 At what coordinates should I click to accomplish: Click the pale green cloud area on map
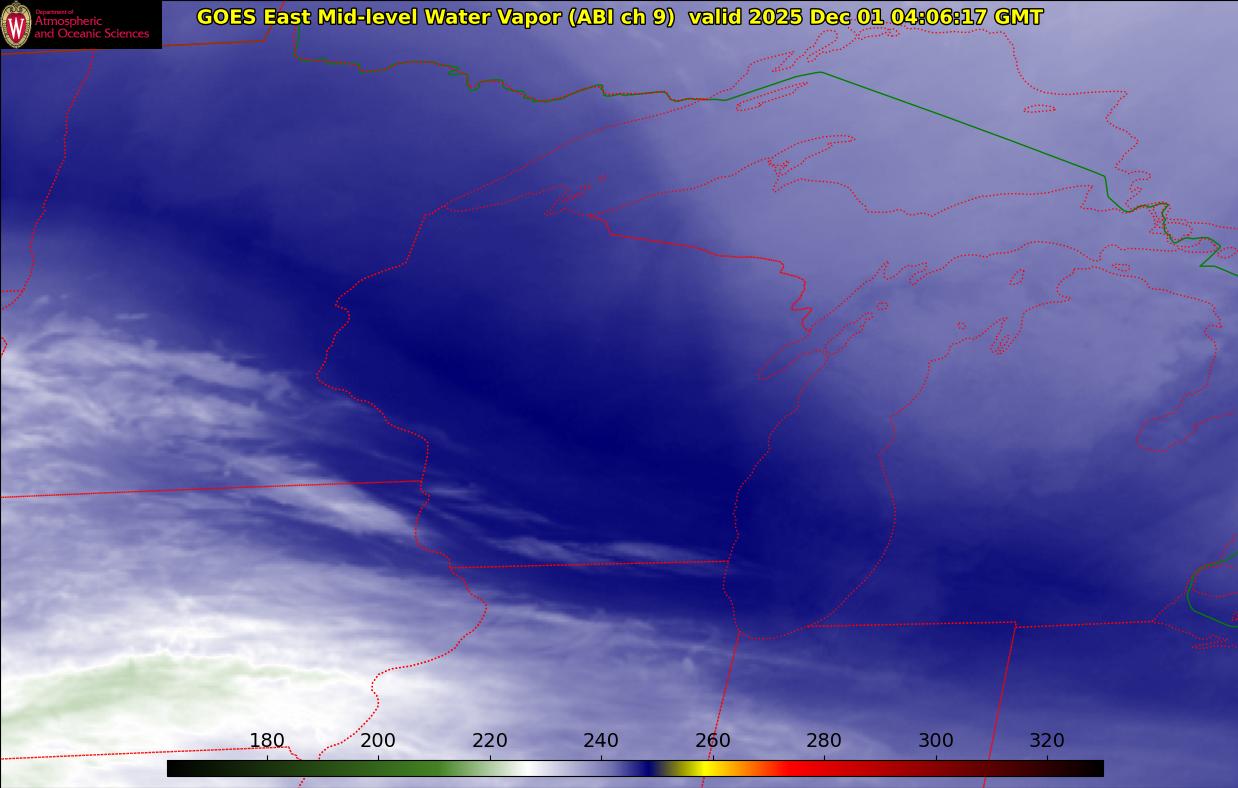120,690
